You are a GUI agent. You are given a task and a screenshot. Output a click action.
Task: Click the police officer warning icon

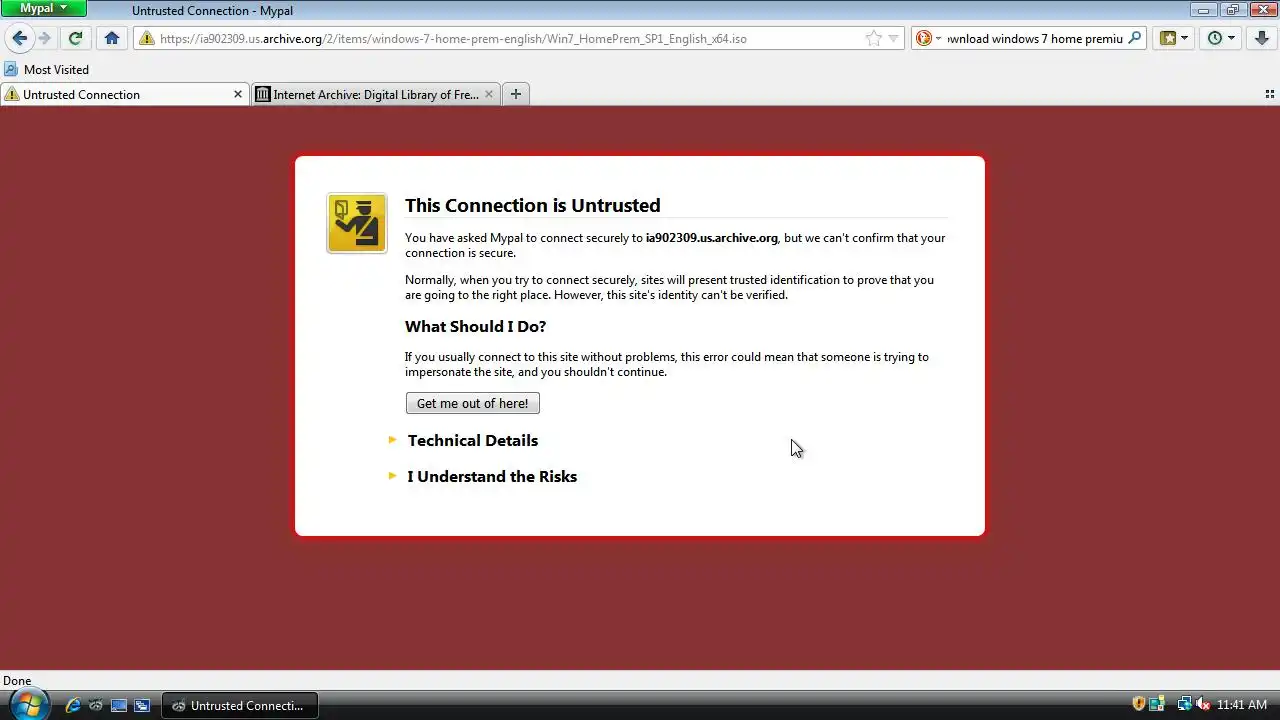(x=357, y=223)
